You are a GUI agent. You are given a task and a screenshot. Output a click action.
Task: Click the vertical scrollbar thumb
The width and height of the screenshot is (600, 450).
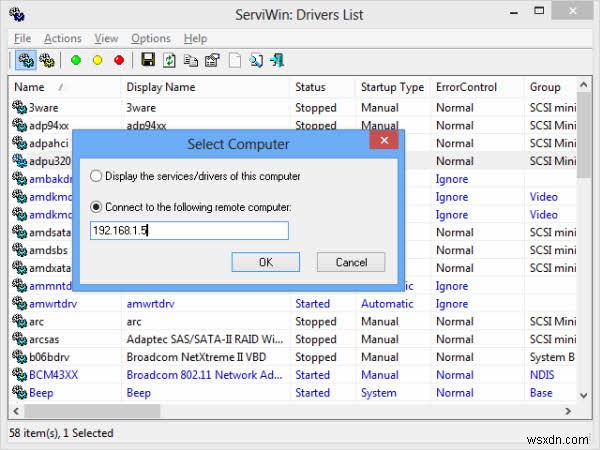tap(584, 135)
